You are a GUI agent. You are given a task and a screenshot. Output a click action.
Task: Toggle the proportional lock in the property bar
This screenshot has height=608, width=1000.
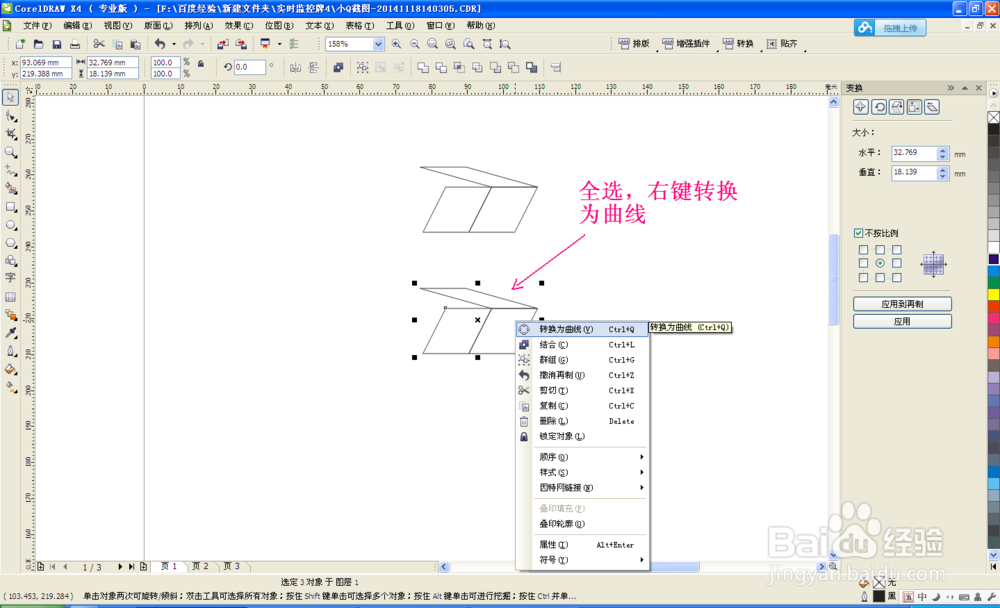tap(201, 64)
